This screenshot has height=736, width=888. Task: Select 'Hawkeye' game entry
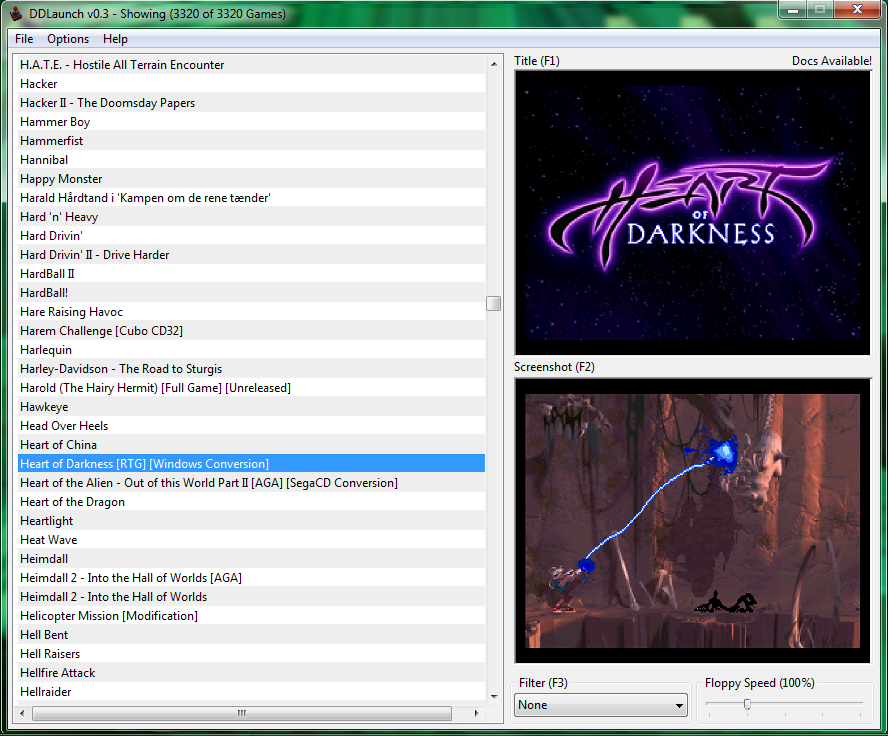tap(251, 407)
